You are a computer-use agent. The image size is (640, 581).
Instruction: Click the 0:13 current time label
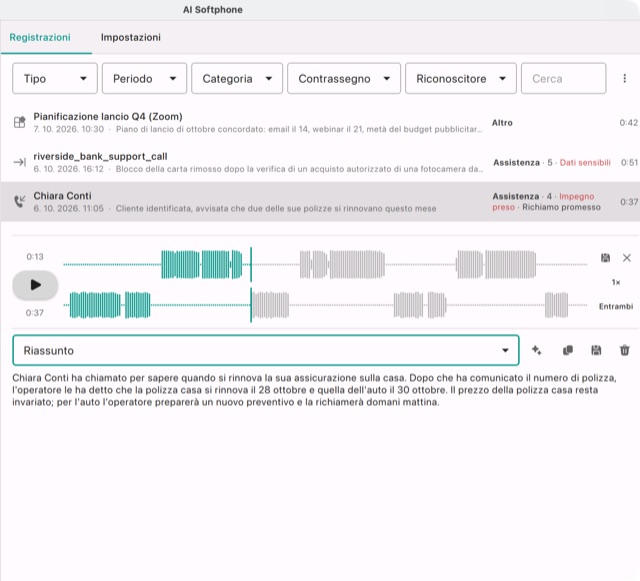coord(35,256)
